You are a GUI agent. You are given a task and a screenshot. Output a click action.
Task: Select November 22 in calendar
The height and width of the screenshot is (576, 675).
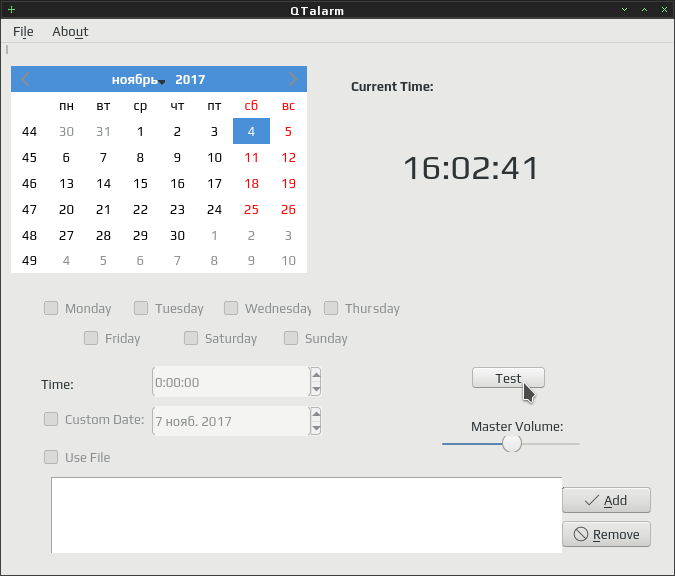pos(140,210)
